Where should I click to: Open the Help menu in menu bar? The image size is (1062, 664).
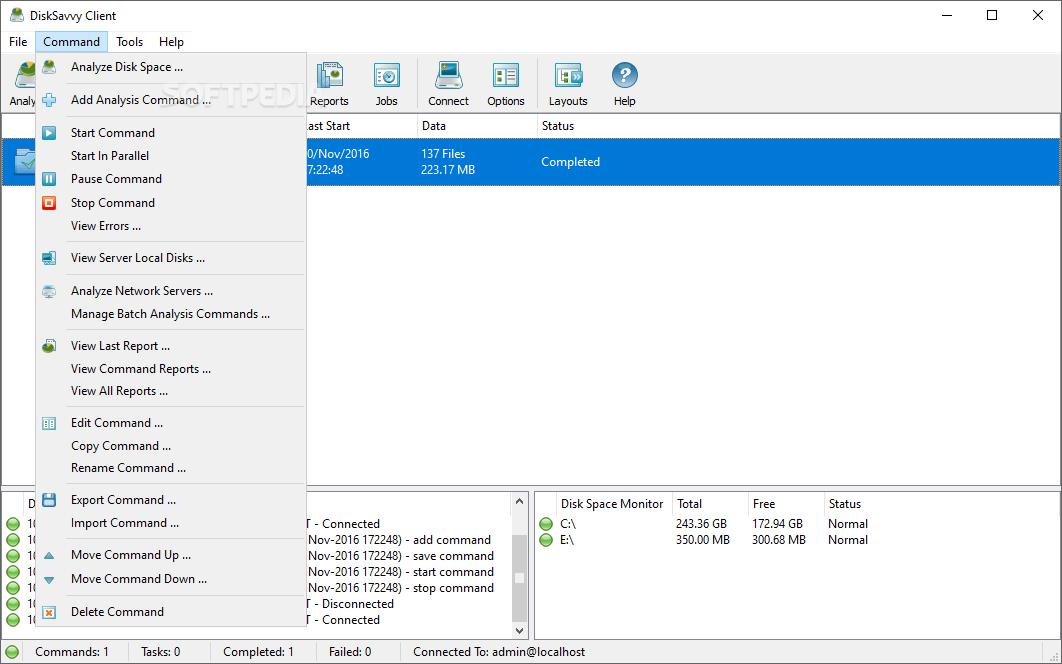(171, 42)
